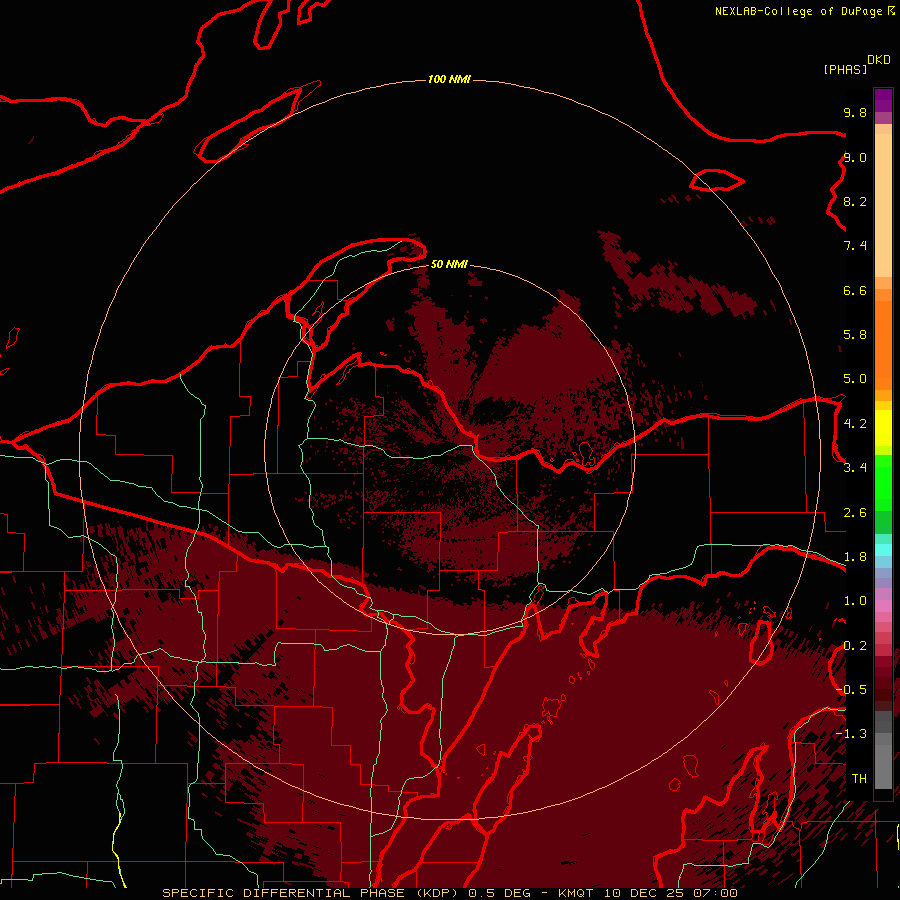This screenshot has width=900, height=900.
Task: Click the [PHAS] unit label
Action: click(845, 70)
